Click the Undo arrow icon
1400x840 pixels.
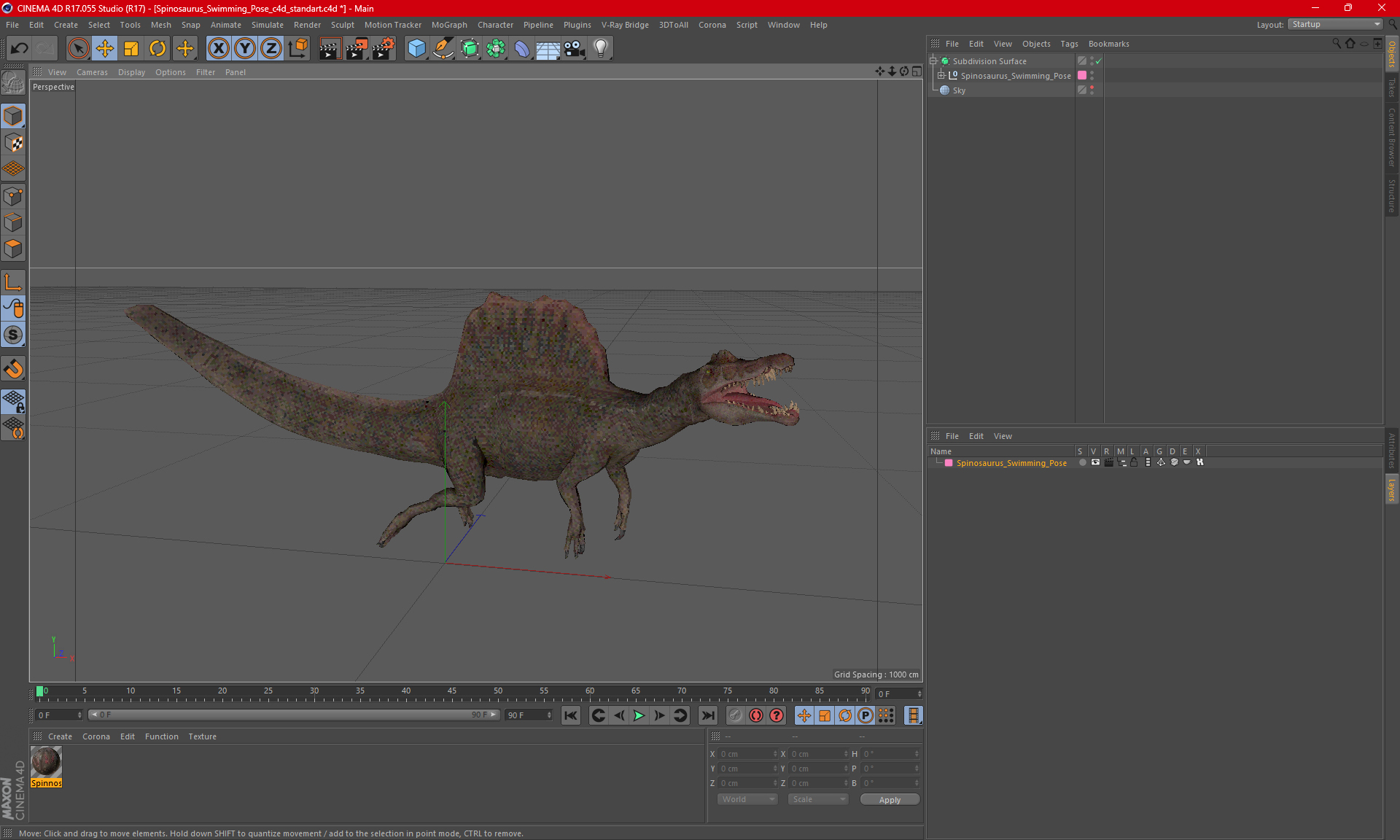pyautogui.click(x=20, y=48)
